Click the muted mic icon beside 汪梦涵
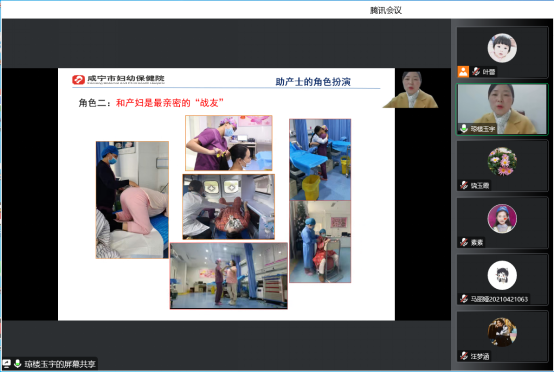 coord(464,356)
